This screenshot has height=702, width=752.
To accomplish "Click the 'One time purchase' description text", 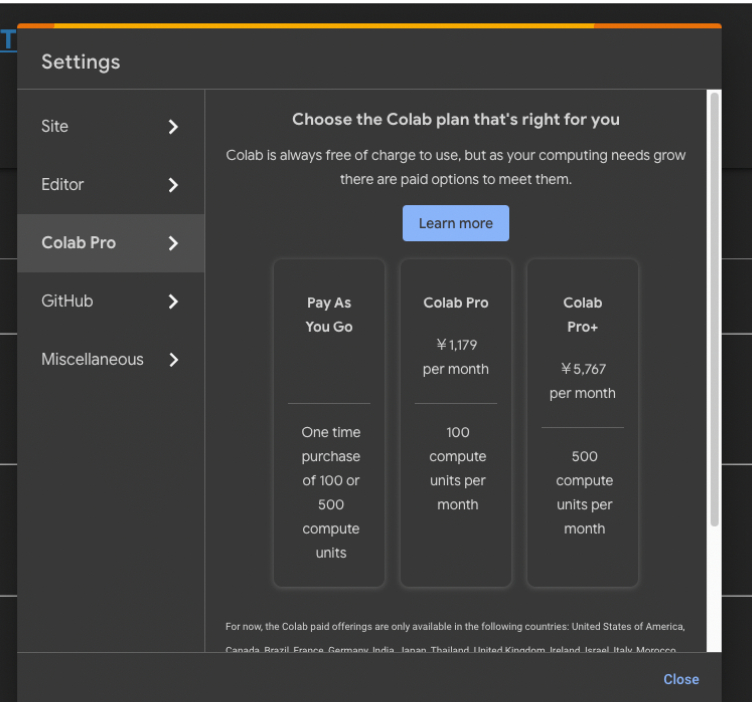I will 331,492.
